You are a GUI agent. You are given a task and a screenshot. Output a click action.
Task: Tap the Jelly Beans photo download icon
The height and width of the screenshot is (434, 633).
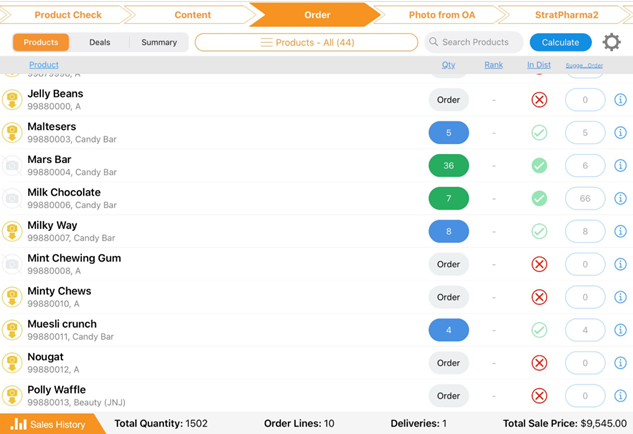coord(12,100)
